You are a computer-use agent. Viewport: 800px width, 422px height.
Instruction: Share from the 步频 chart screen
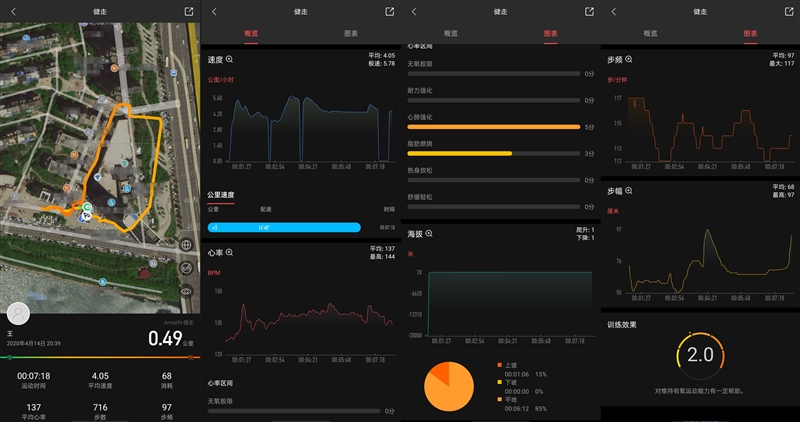coord(789,11)
